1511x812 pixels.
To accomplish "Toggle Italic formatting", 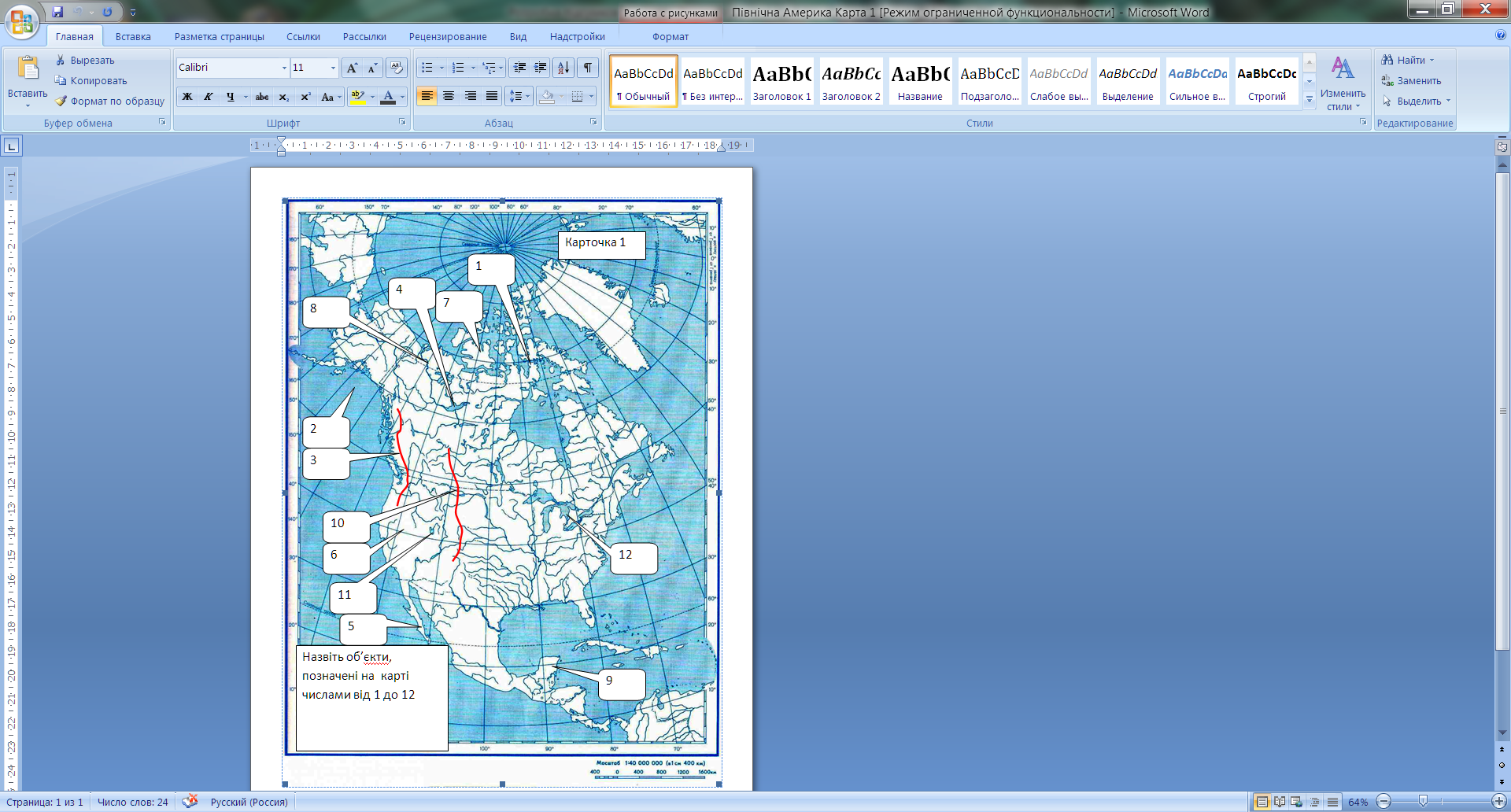I will coord(209,97).
